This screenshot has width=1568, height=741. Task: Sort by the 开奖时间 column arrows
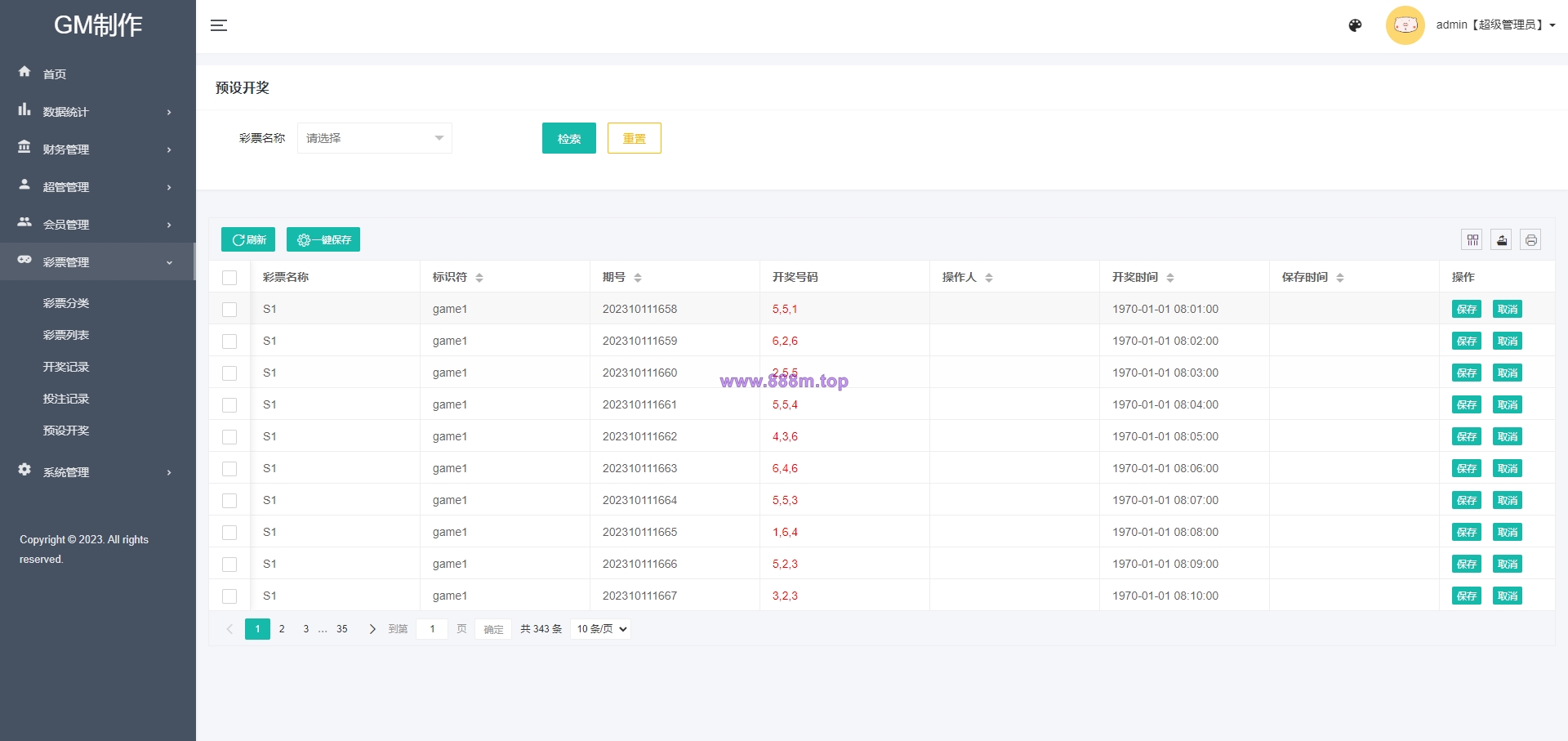pos(1170,278)
